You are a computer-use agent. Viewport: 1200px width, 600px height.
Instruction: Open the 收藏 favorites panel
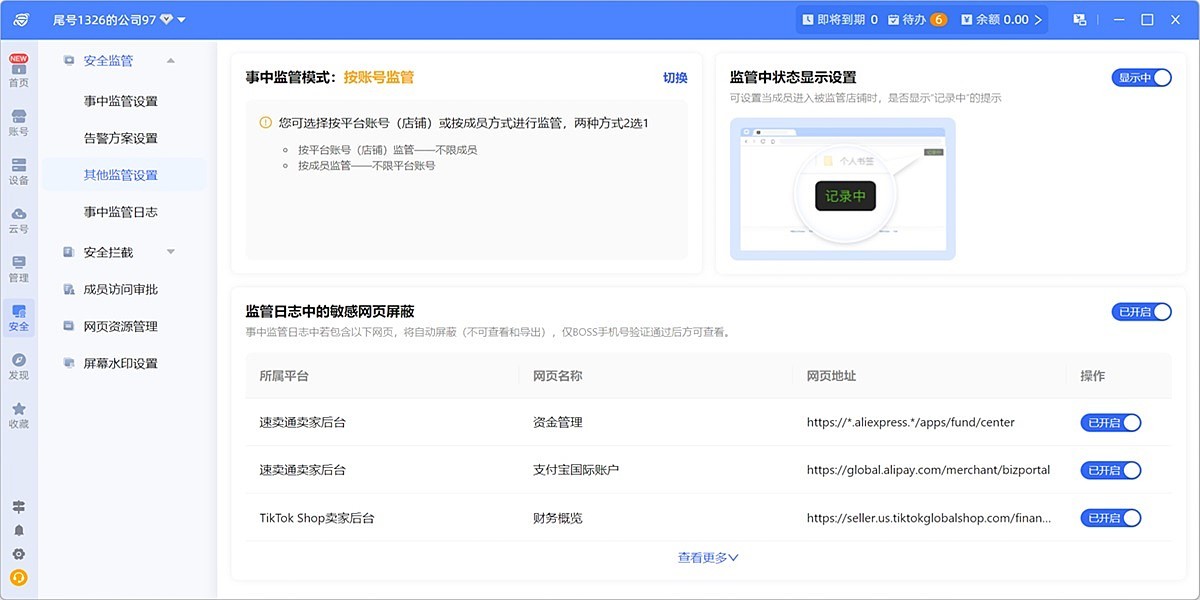tap(18, 416)
